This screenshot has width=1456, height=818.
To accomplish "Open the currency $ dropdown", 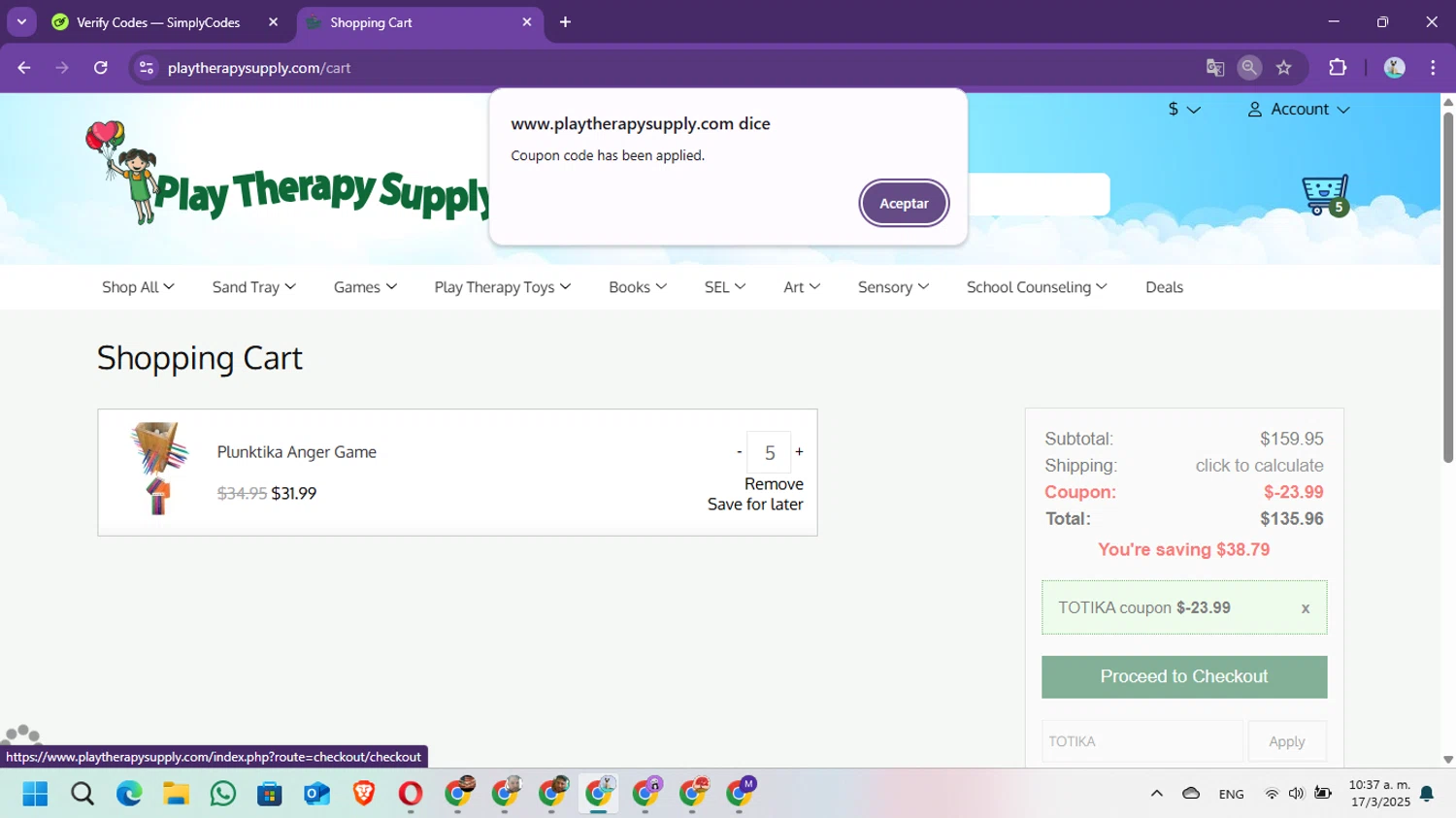I will 1184,110.
